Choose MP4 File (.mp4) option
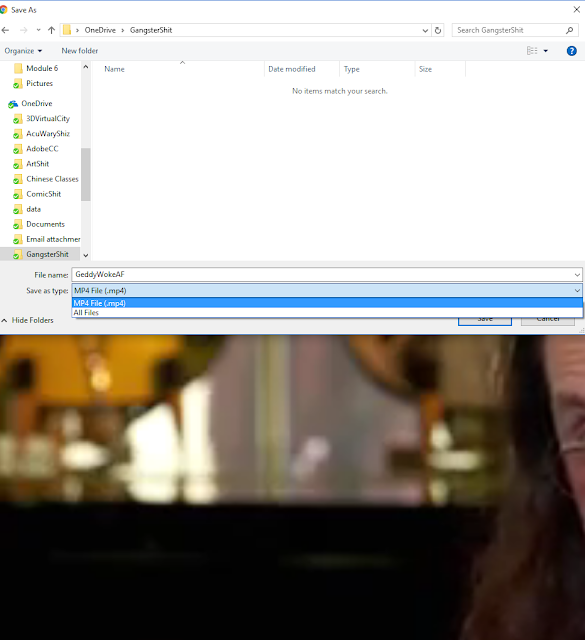This screenshot has width=585, height=640. pos(327,303)
